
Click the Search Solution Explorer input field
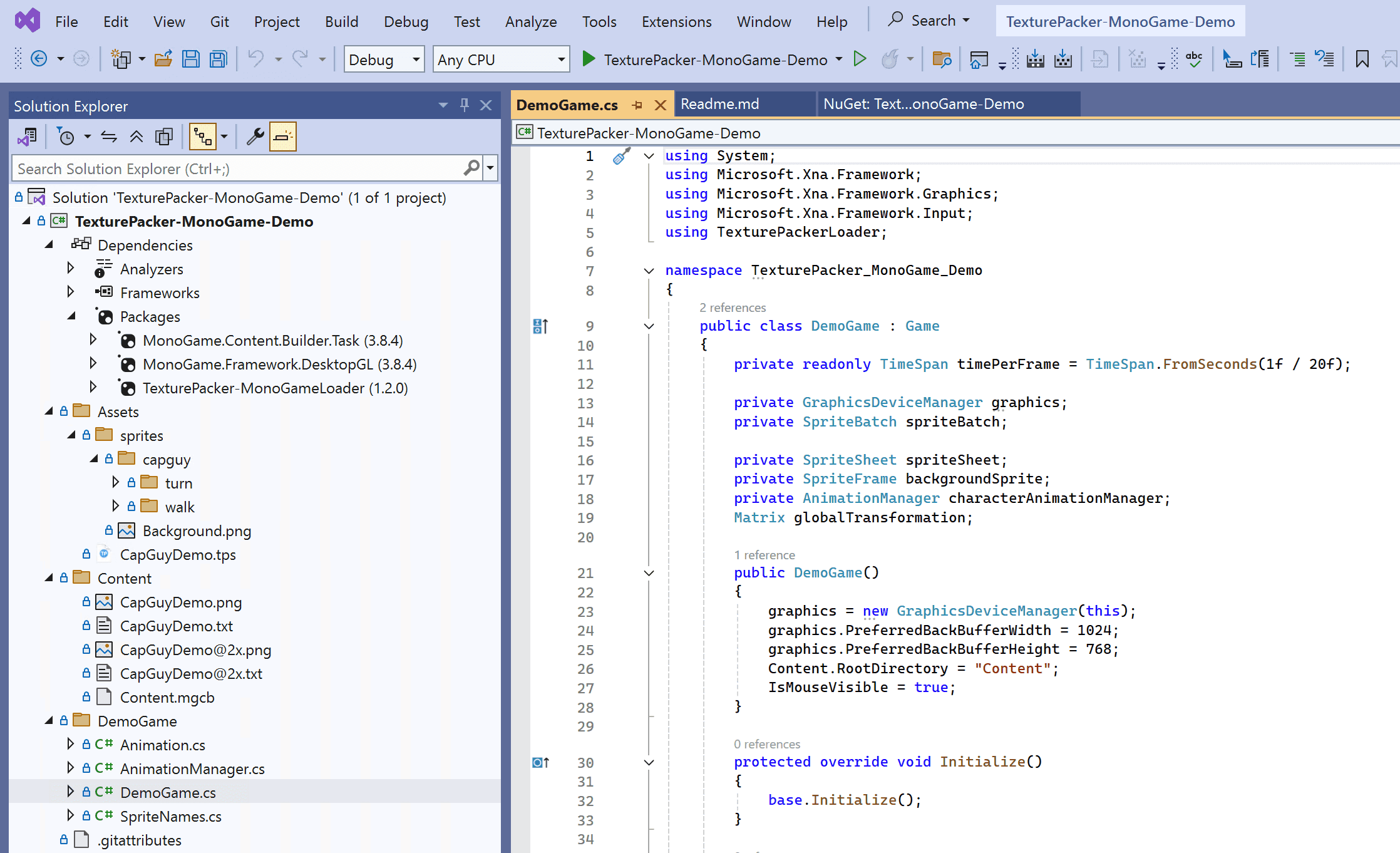(238, 168)
